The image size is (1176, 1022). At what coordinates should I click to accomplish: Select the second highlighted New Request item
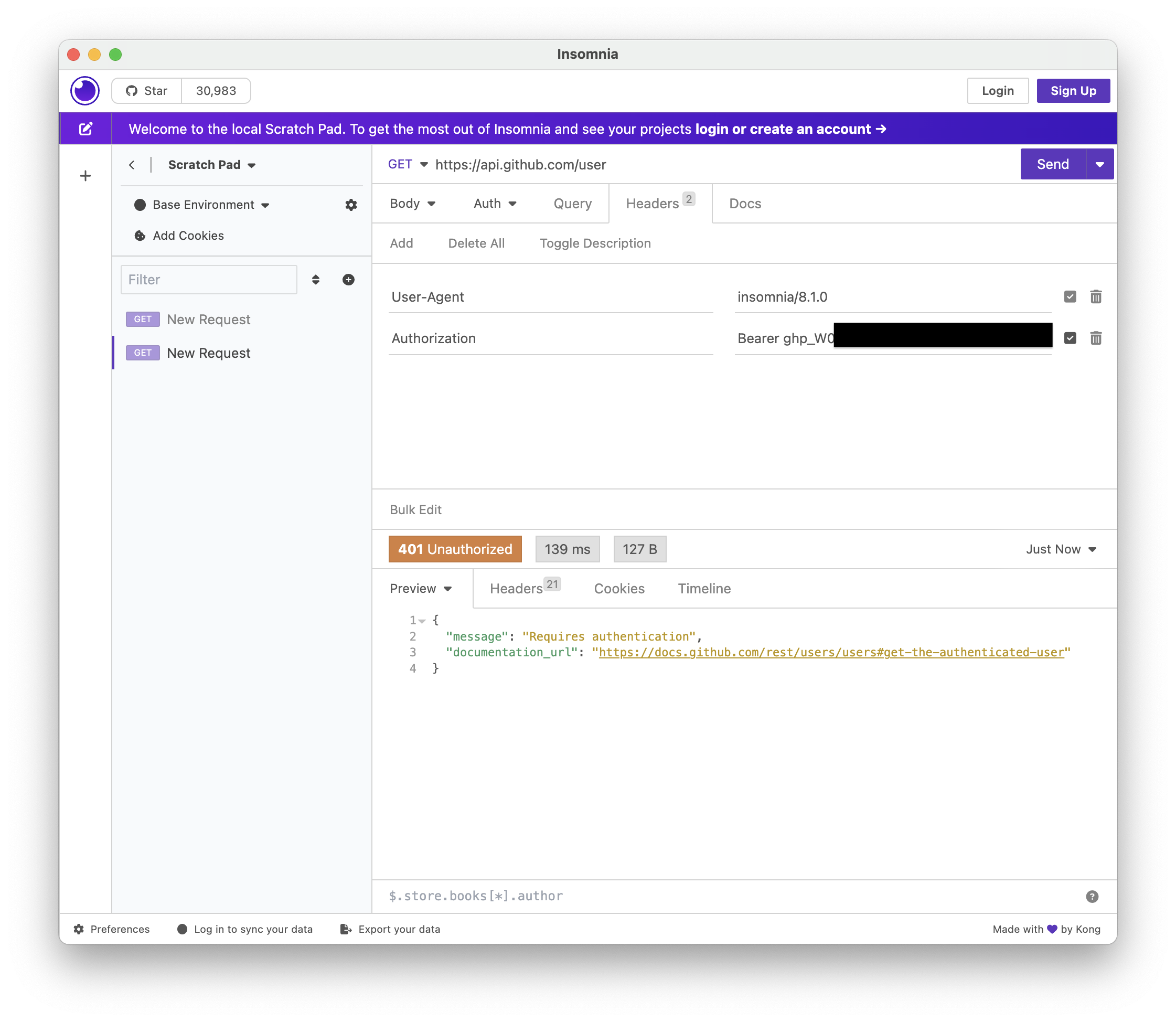point(242,353)
